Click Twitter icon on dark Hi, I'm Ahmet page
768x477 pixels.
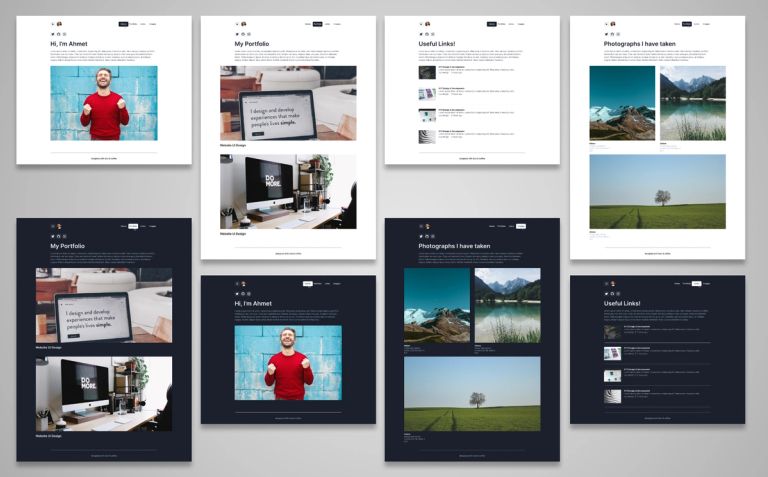(x=237, y=294)
